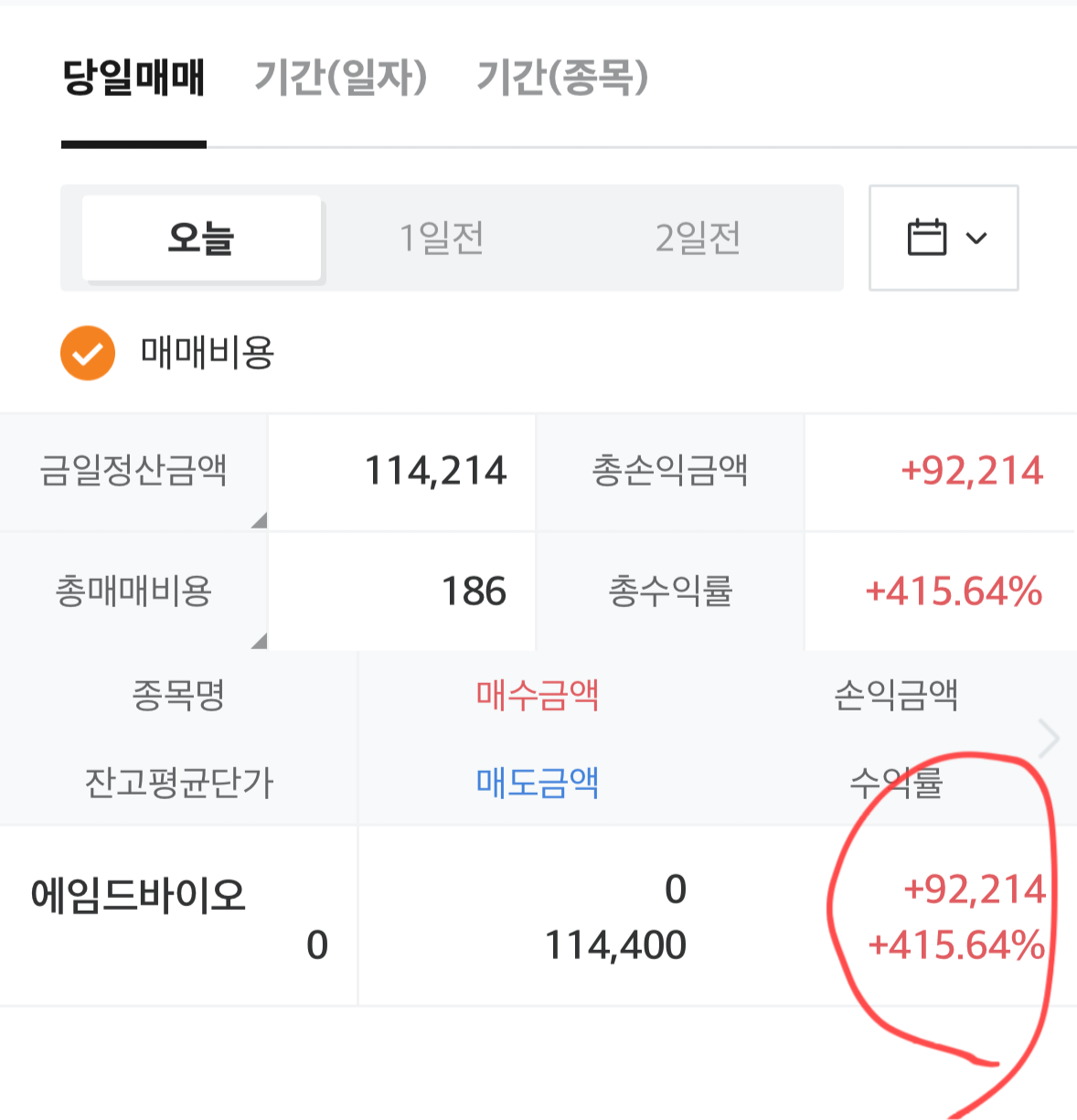The image size is (1077, 1120).
Task: Expand the calendar dropdown chevron
Action: click(976, 239)
